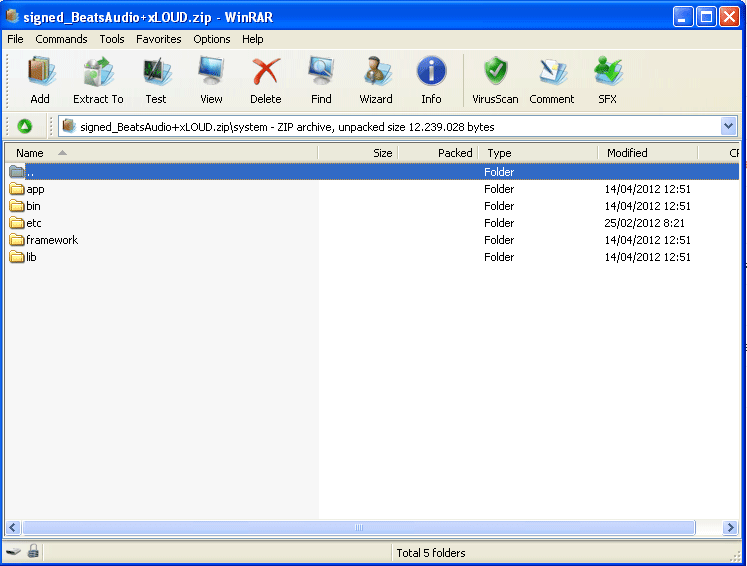Go up one level with green arrow
This screenshot has height=566, width=747.
(25, 126)
